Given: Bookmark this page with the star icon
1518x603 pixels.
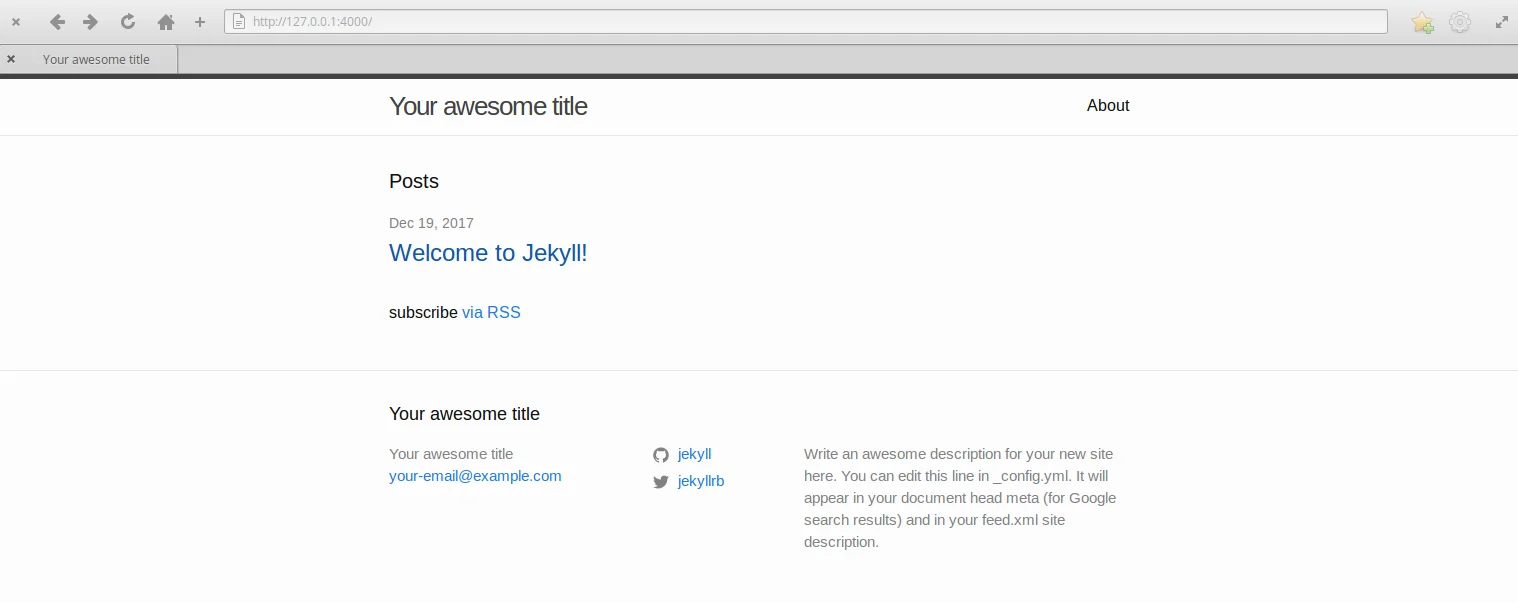Looking at the screenshot, I should (x=1422, y=22).
